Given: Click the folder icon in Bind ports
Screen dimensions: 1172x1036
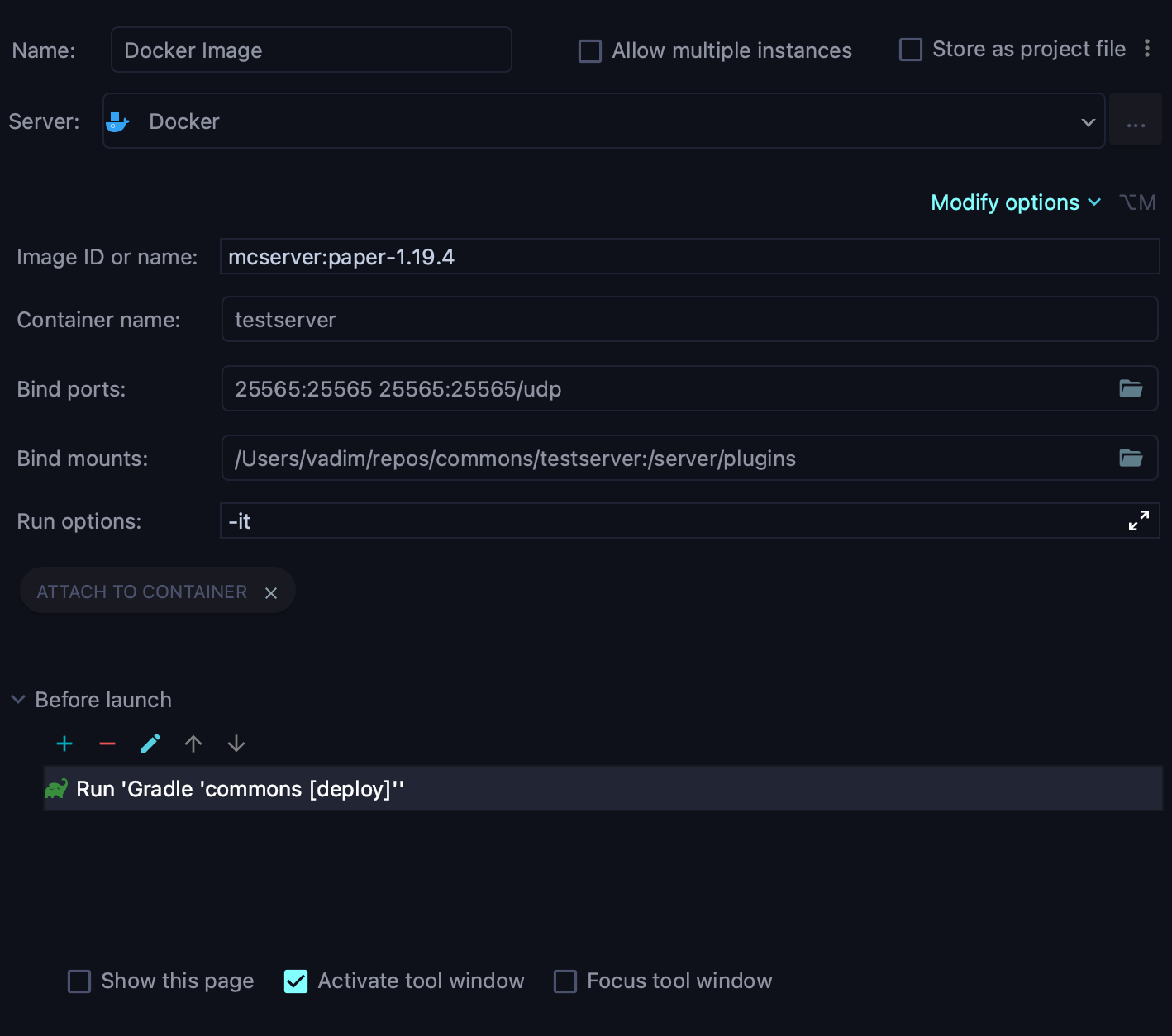Looking at the screenshot, I should [1131, 388].
